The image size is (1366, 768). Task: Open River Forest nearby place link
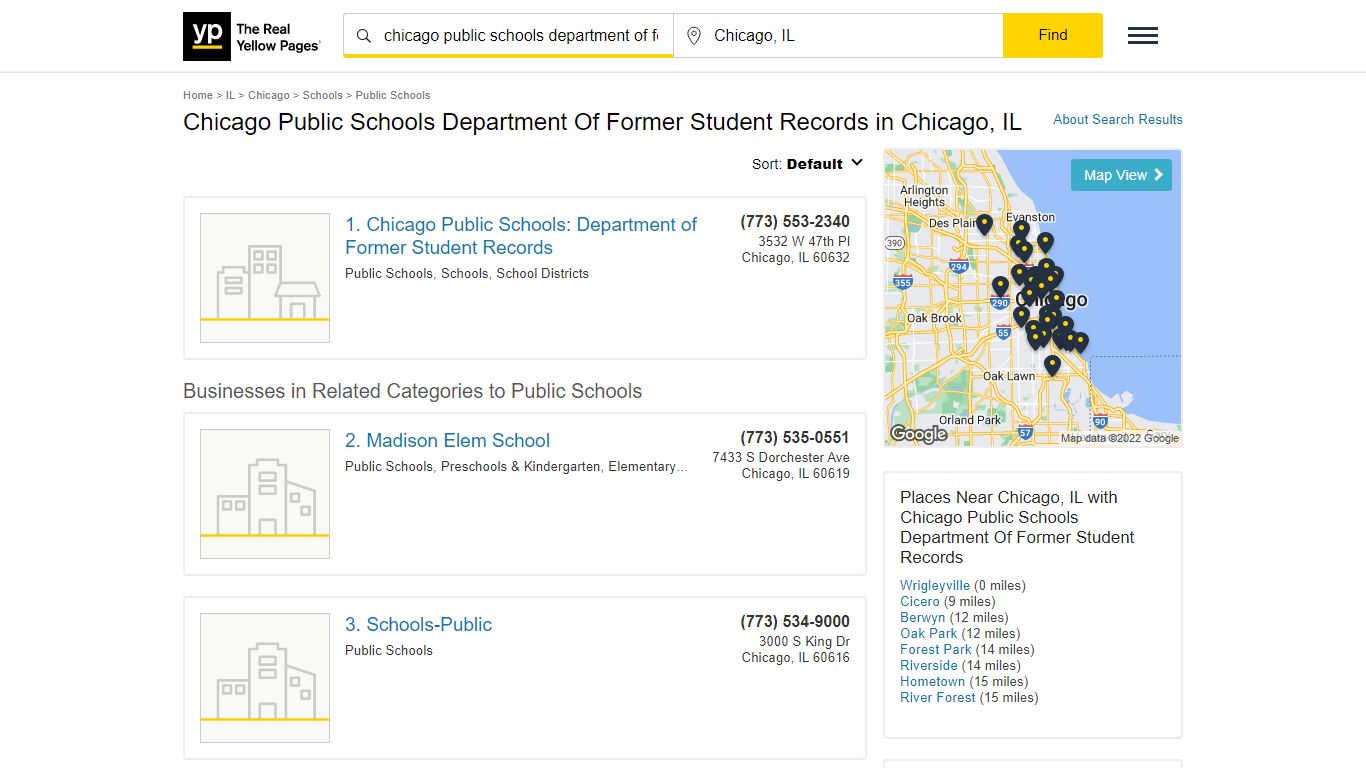pyautogui.click(x=938, y=697)
